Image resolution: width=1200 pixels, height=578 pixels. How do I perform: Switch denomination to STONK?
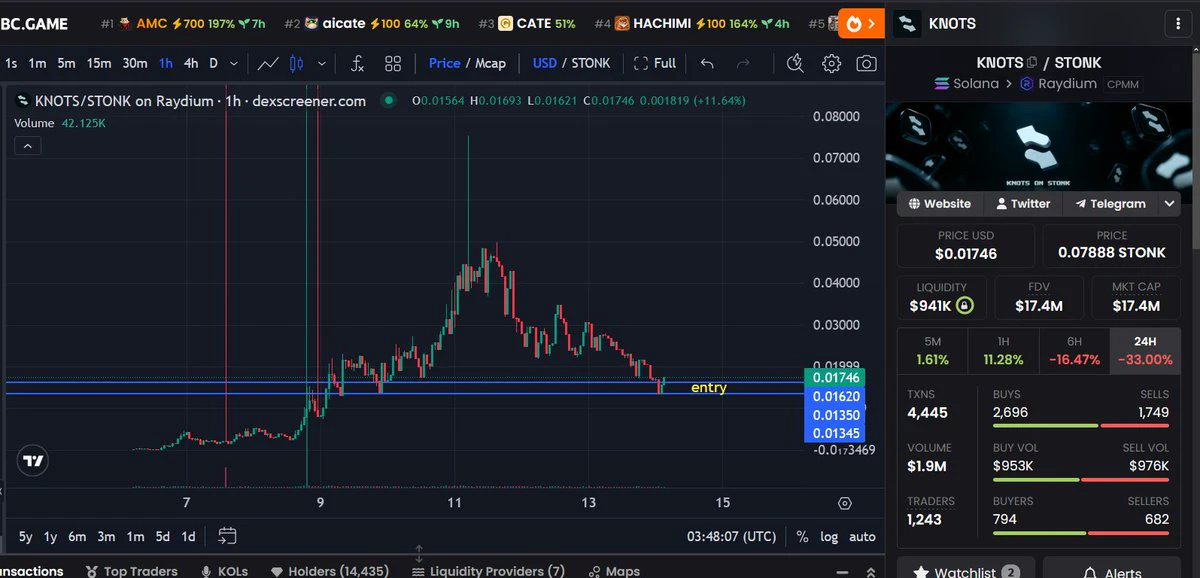[590, 63]
